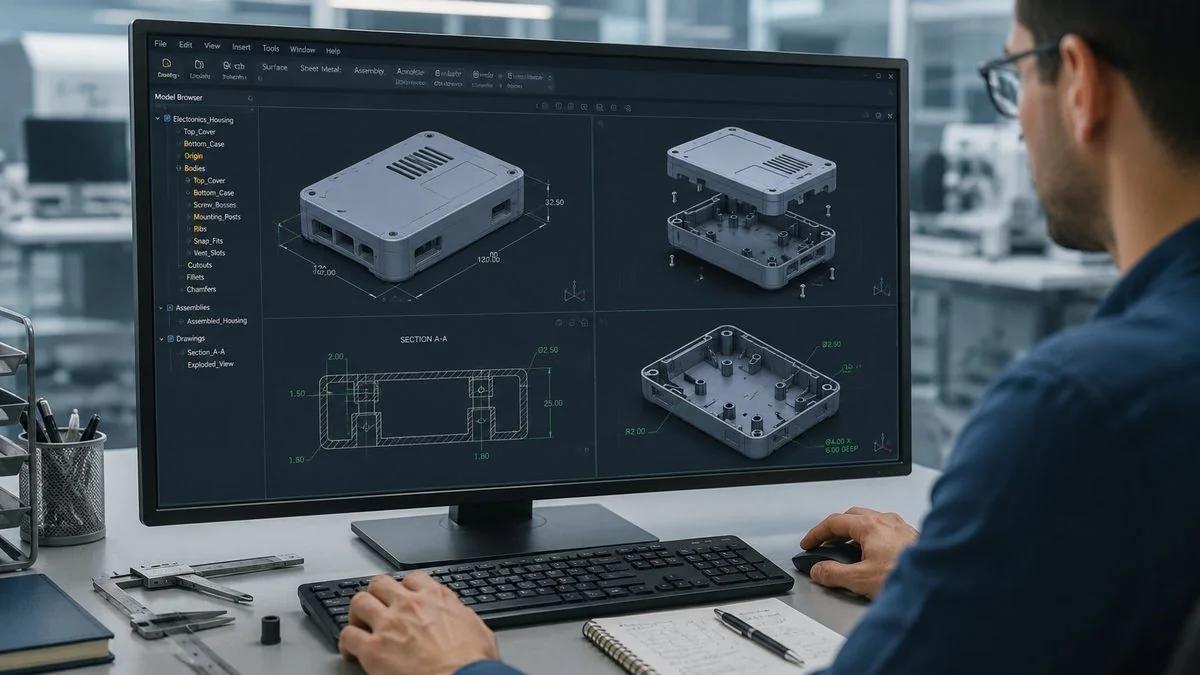Switch to the Annotate ribbon tab
Viewport: 1200px width, 675px height.
pos(410,71)
